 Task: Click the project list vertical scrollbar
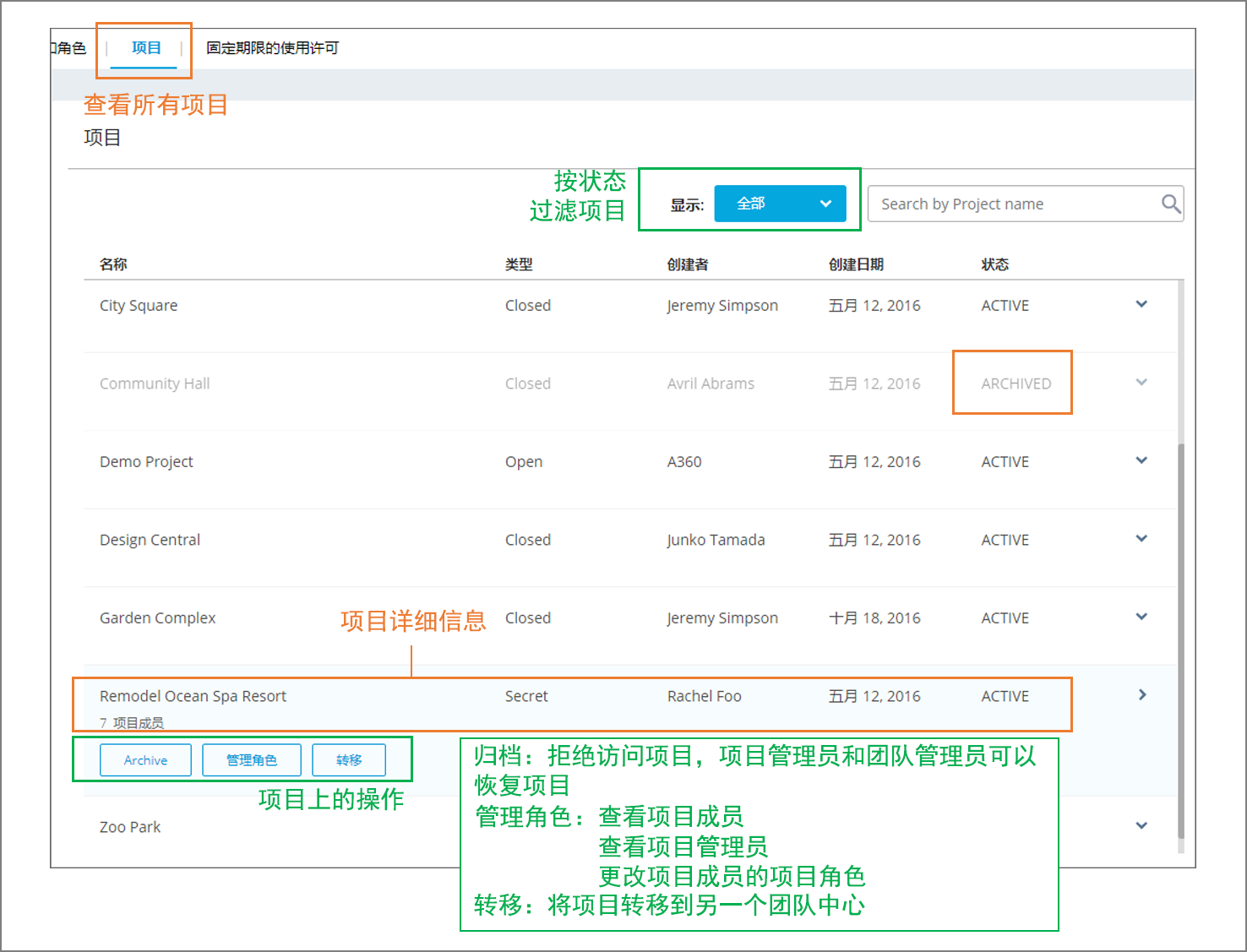click(x=1181, y=640)
